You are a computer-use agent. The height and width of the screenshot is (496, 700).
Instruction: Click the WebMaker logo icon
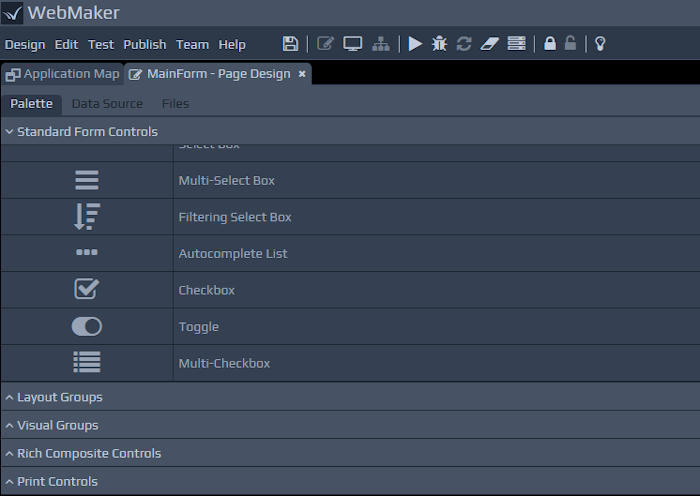click(x=12, y=13)
